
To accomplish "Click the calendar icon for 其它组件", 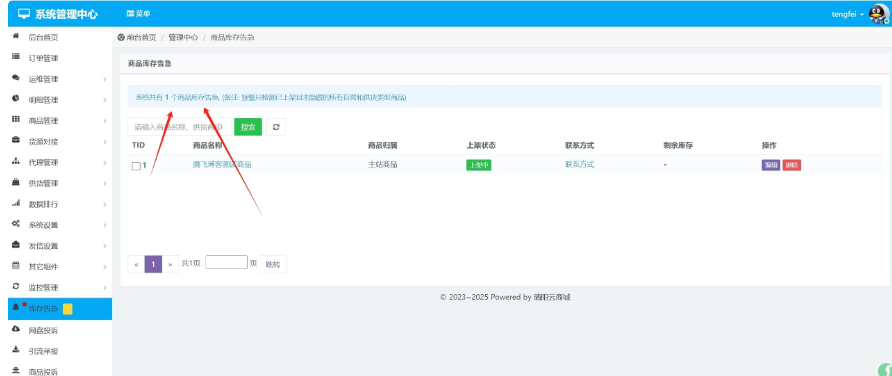I will (16, 266).
